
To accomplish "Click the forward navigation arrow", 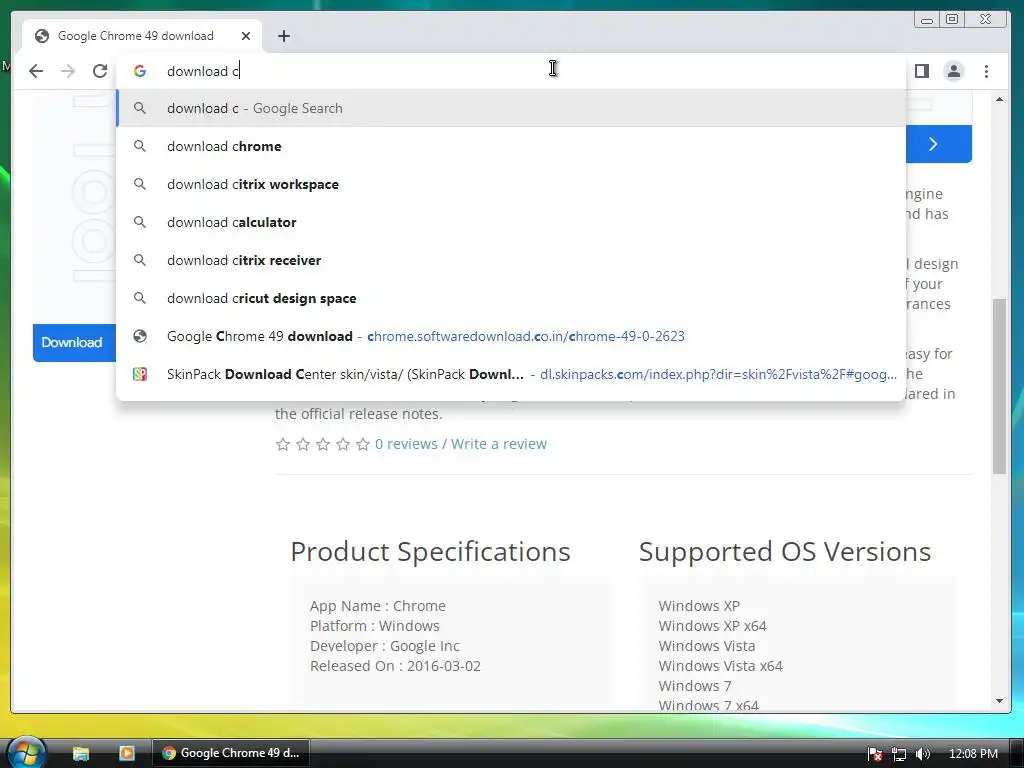I will pyautogui.click(x=68, y=71).
